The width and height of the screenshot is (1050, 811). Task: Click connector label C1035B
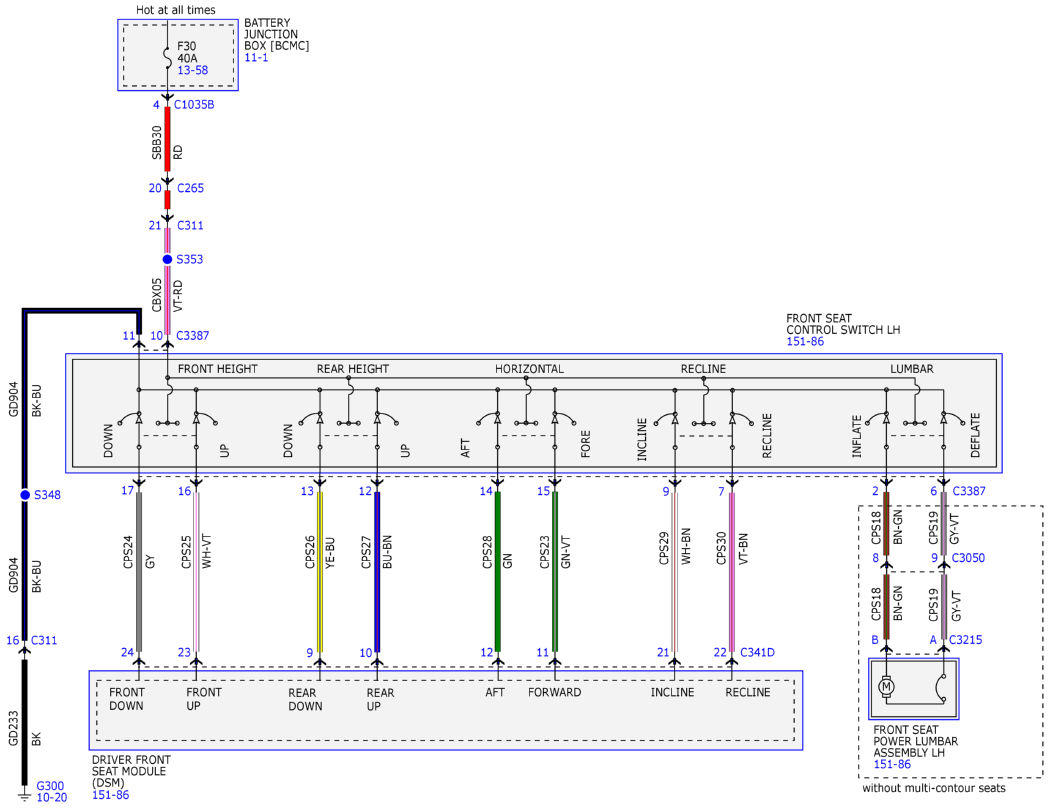(x=194, y=104)
